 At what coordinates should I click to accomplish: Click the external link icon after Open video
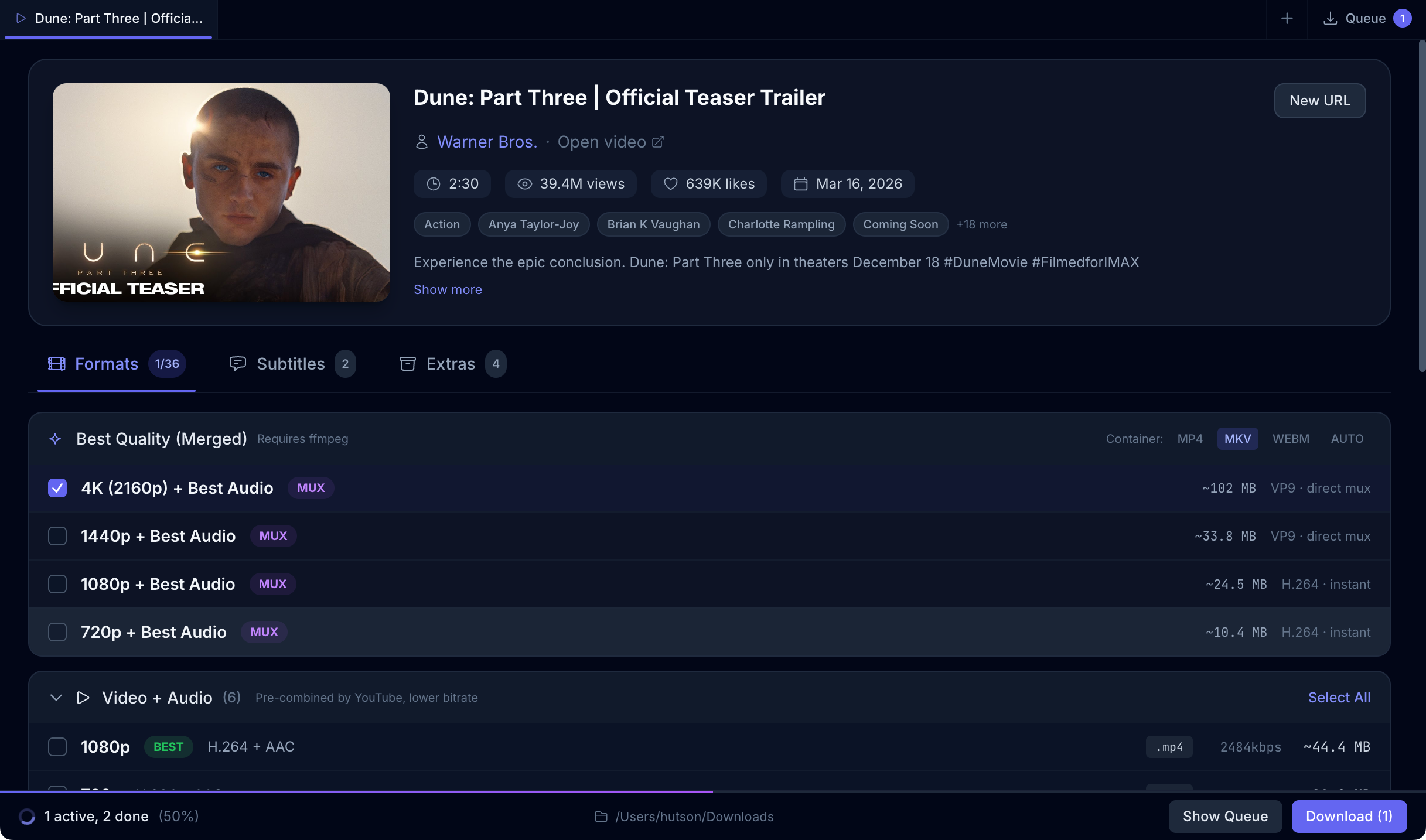[657, 142]
